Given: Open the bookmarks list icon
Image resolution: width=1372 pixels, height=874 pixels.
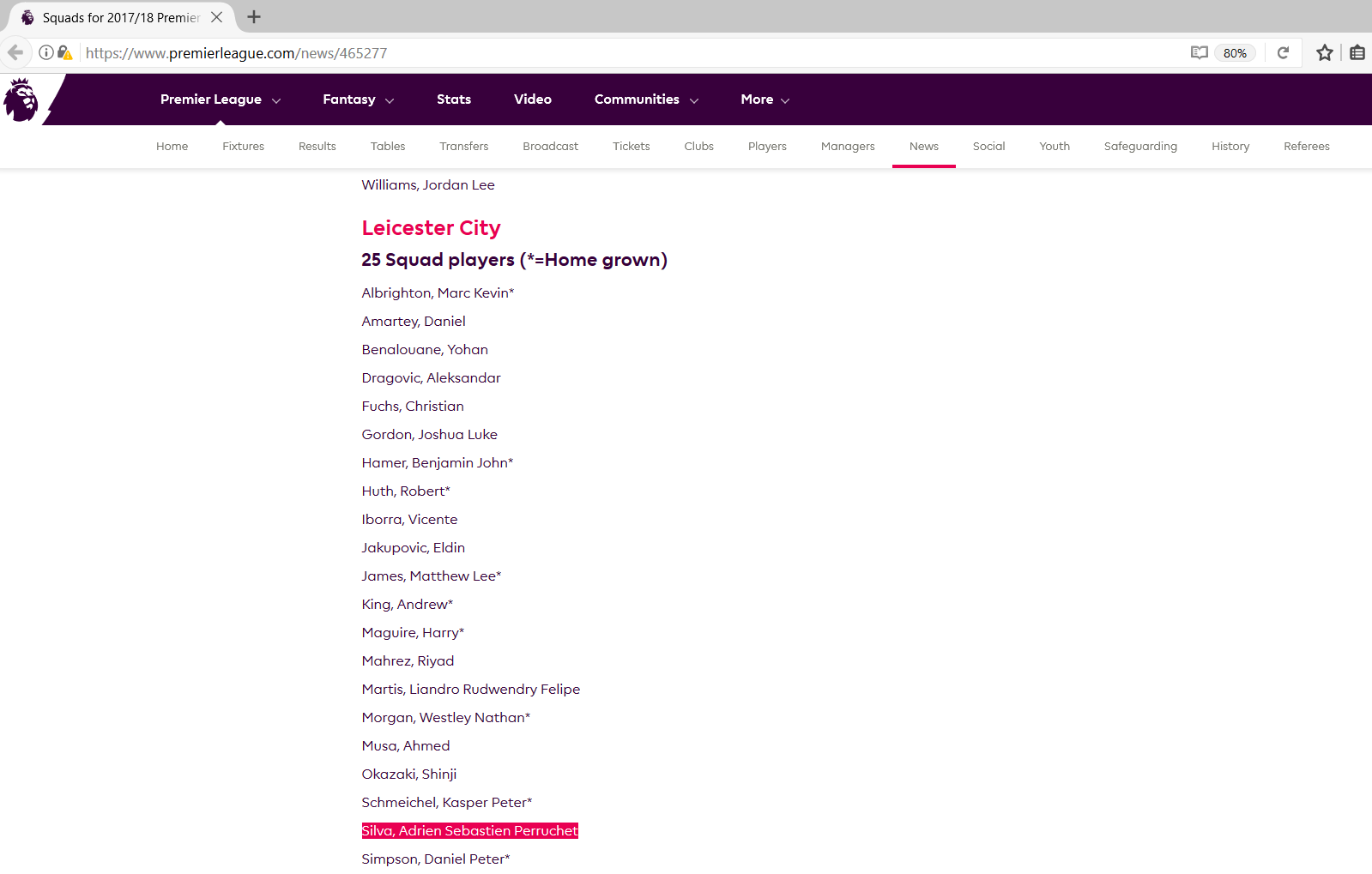Looking at the screenshot, I should point(1357,52).
